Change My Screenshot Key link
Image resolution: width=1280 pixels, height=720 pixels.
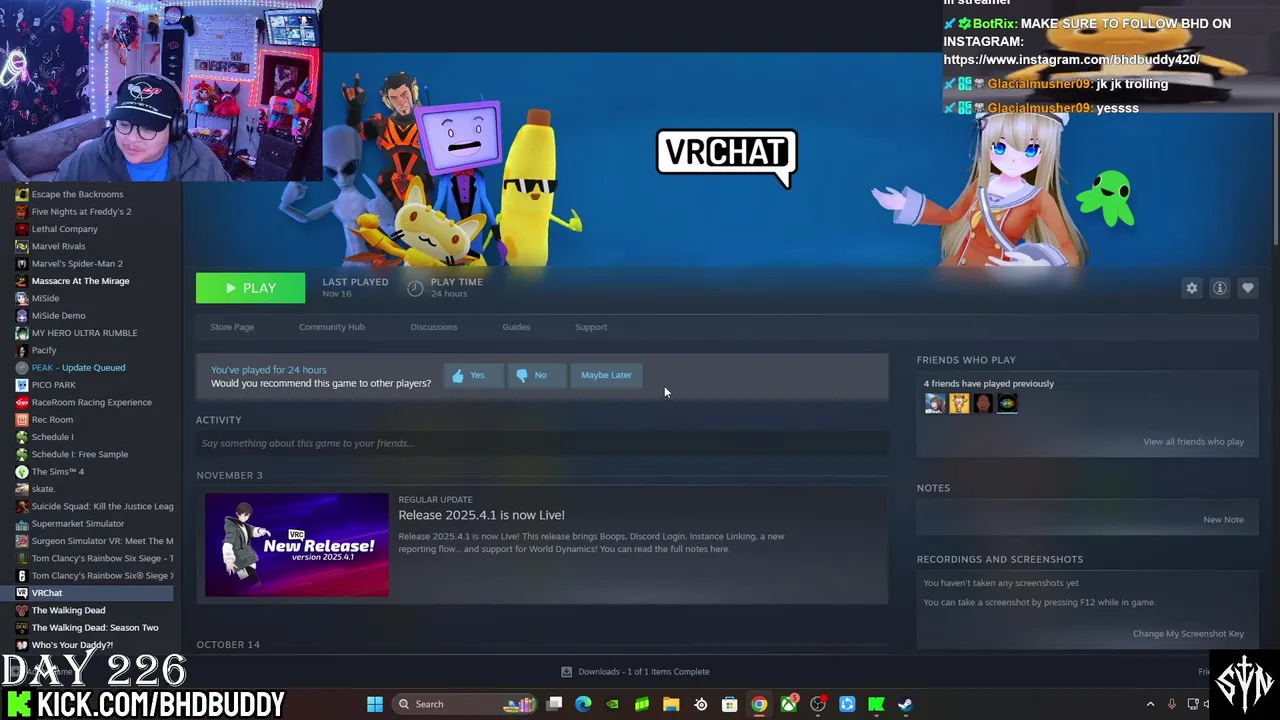pos(1188,634)
